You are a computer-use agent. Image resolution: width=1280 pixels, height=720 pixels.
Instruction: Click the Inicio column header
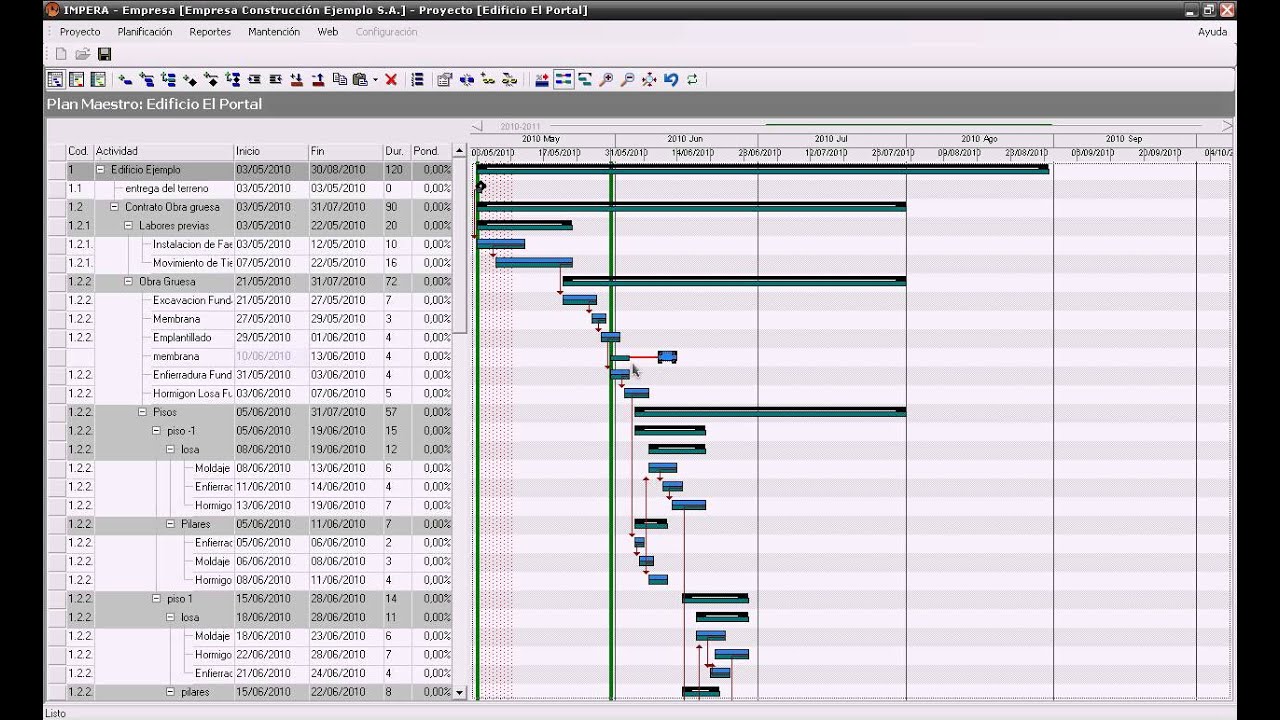(271, 151)
